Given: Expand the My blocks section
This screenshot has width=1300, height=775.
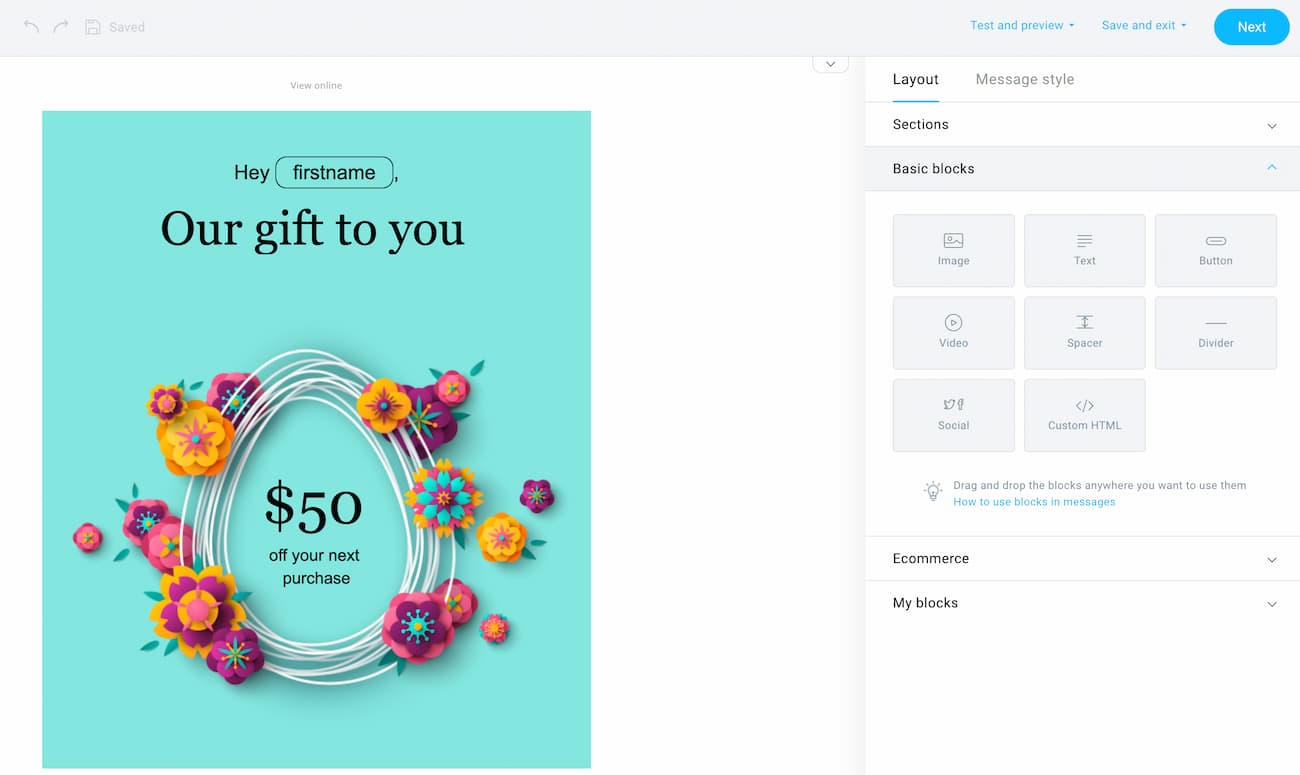Looking at the screenshot, I should (1080, 603).
